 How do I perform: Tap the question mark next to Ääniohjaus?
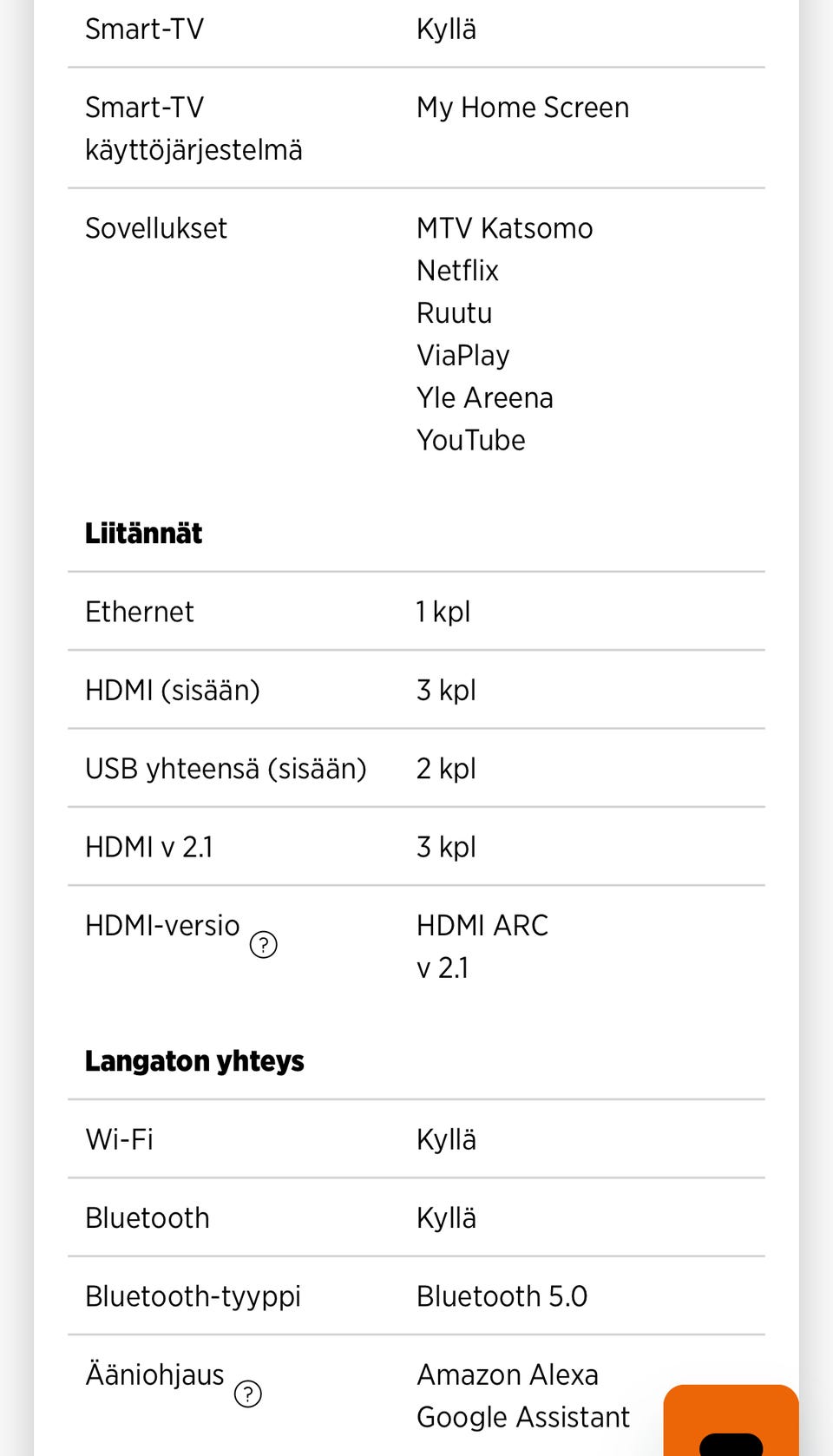pyautogui.click(x=248, y=1394)
